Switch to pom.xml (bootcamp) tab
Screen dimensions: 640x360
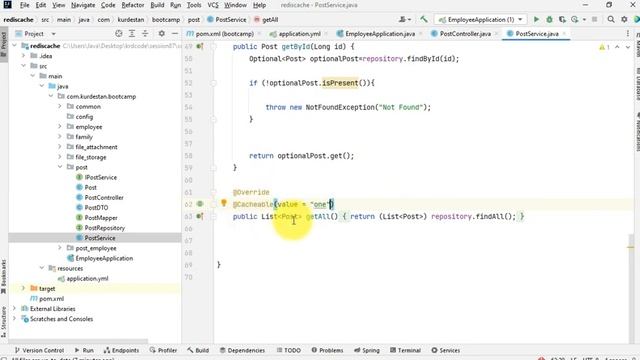tap(224, 34)
